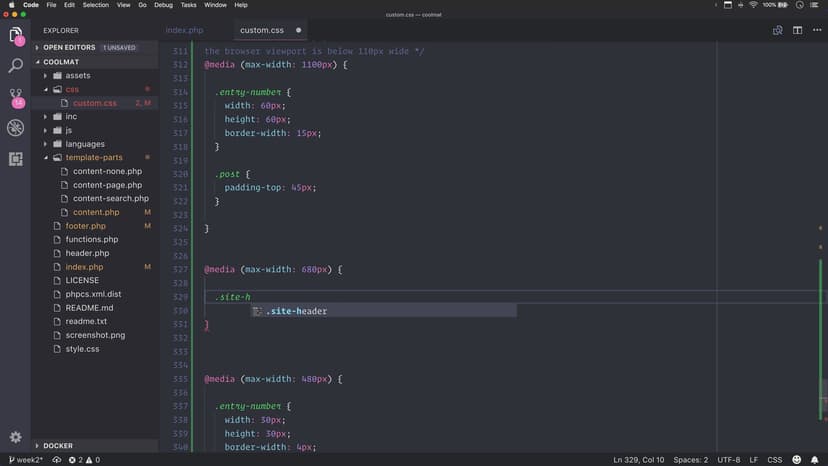
Task: Click the Open Changes icon
Action: point(777,30)
